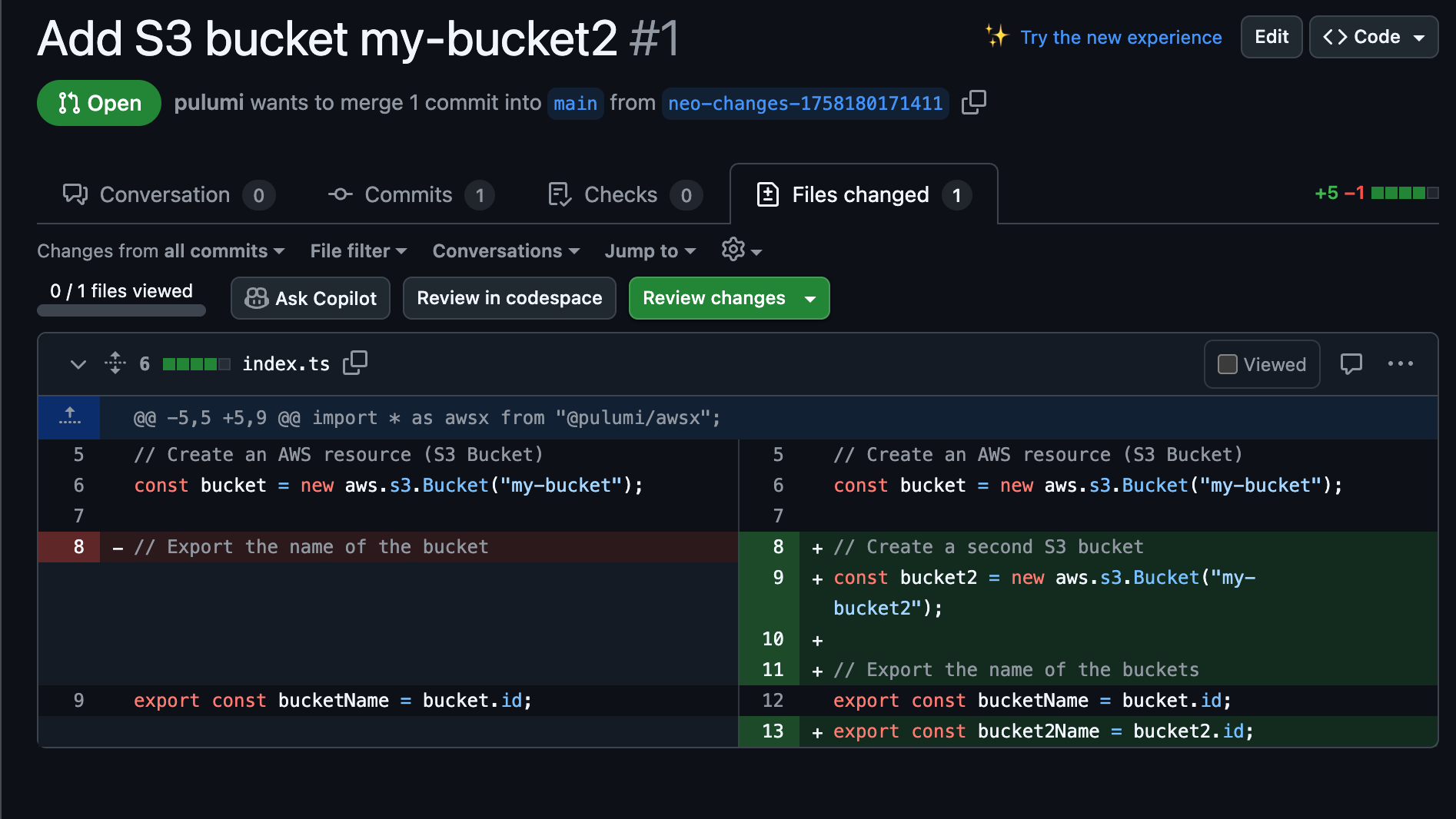The width and height of the screenshot is (1456, 819).
Task: Click added line "export const bucket2Name"
Action: click(1043, 731)
